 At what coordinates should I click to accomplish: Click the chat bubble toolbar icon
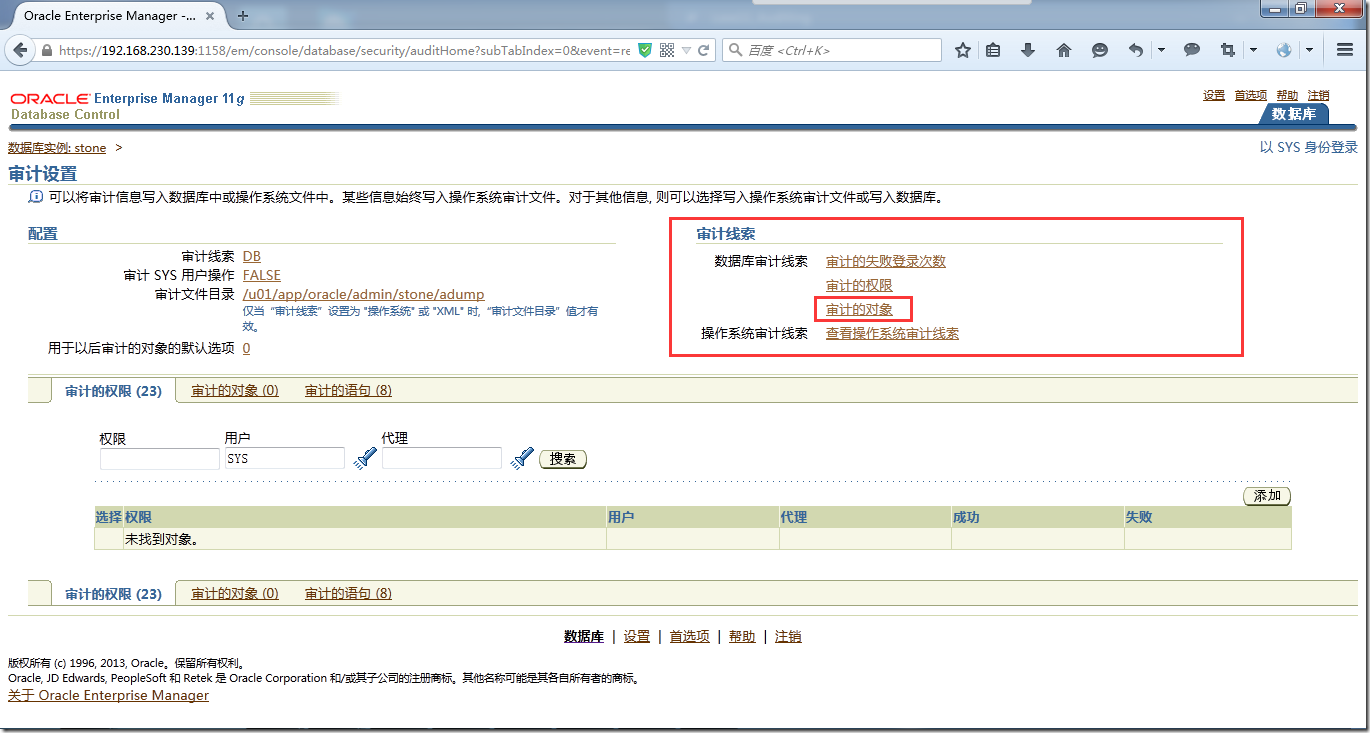pos(1192,50)
